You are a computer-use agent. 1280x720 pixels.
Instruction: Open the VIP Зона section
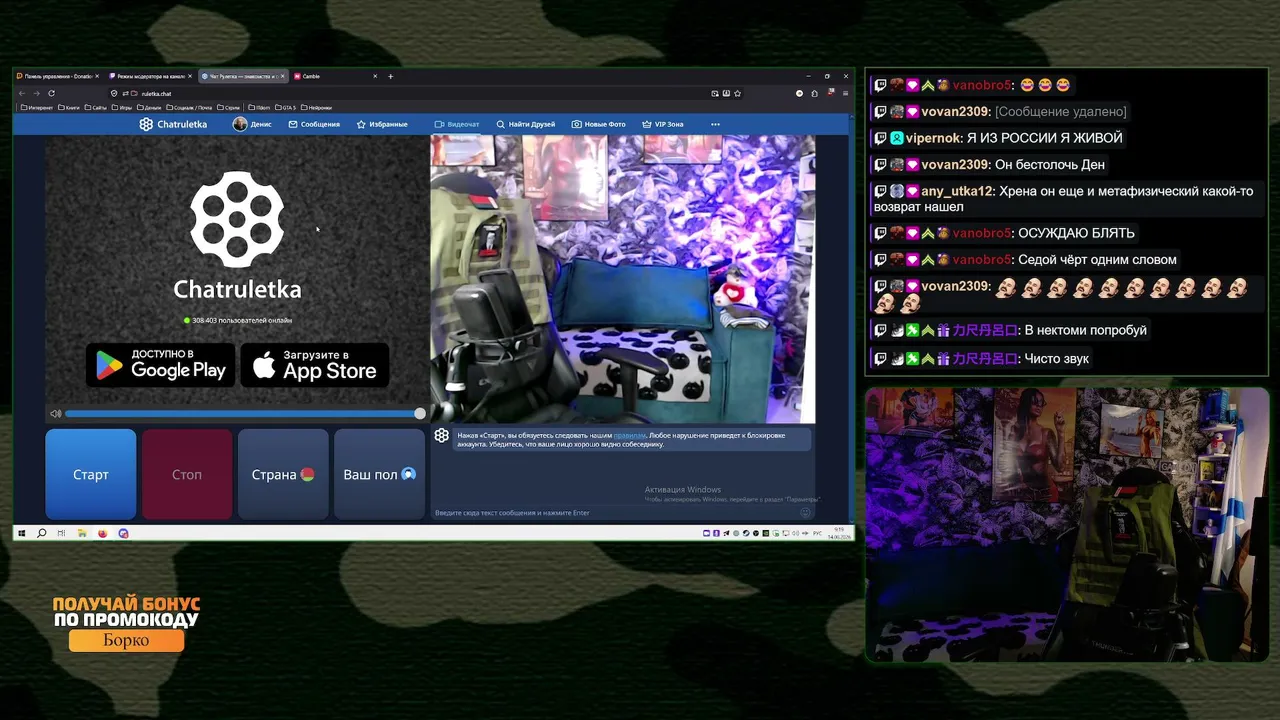click(663, 124)
